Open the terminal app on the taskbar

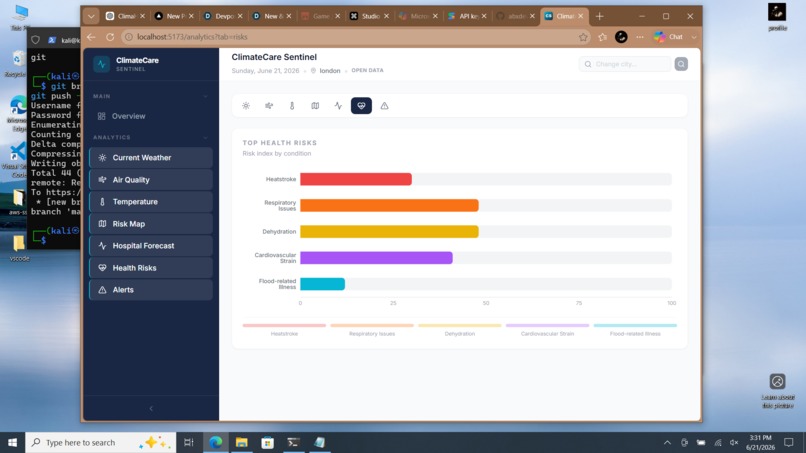click(x=294, y=442)
